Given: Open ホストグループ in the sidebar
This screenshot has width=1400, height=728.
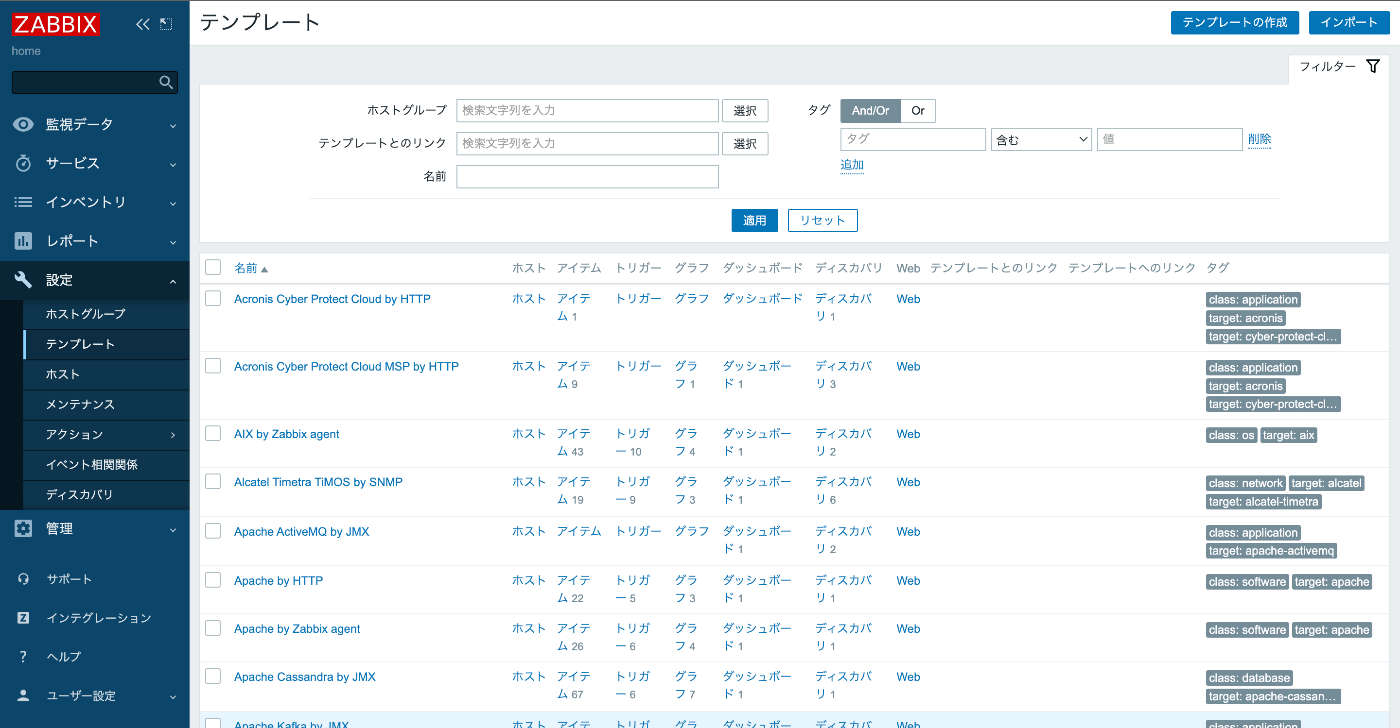Looking at the screenshot, I should pyautogui.click(x=106, y=314).
